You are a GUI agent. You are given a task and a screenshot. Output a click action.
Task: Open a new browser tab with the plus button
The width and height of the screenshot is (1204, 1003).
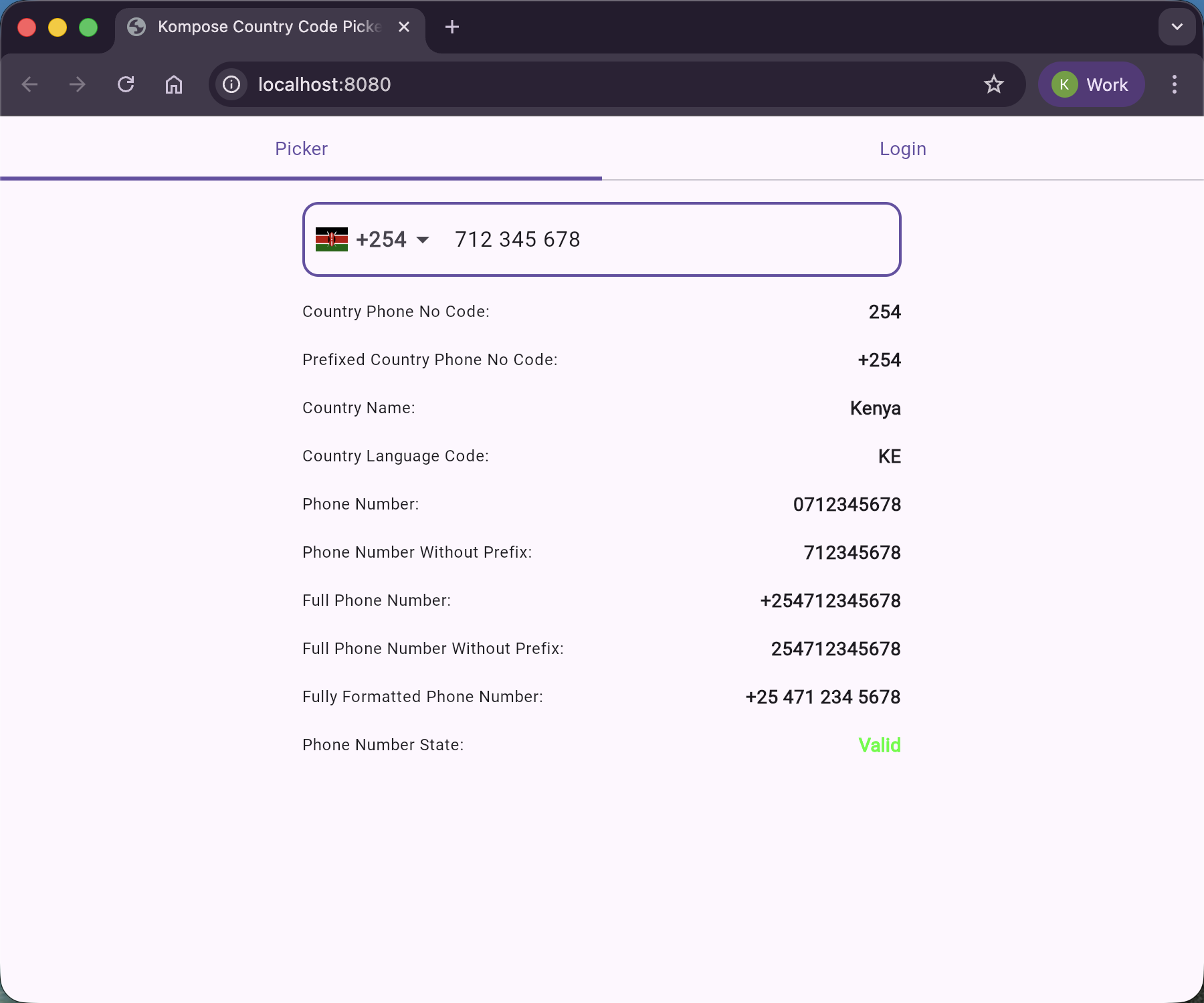click(452, 27)
